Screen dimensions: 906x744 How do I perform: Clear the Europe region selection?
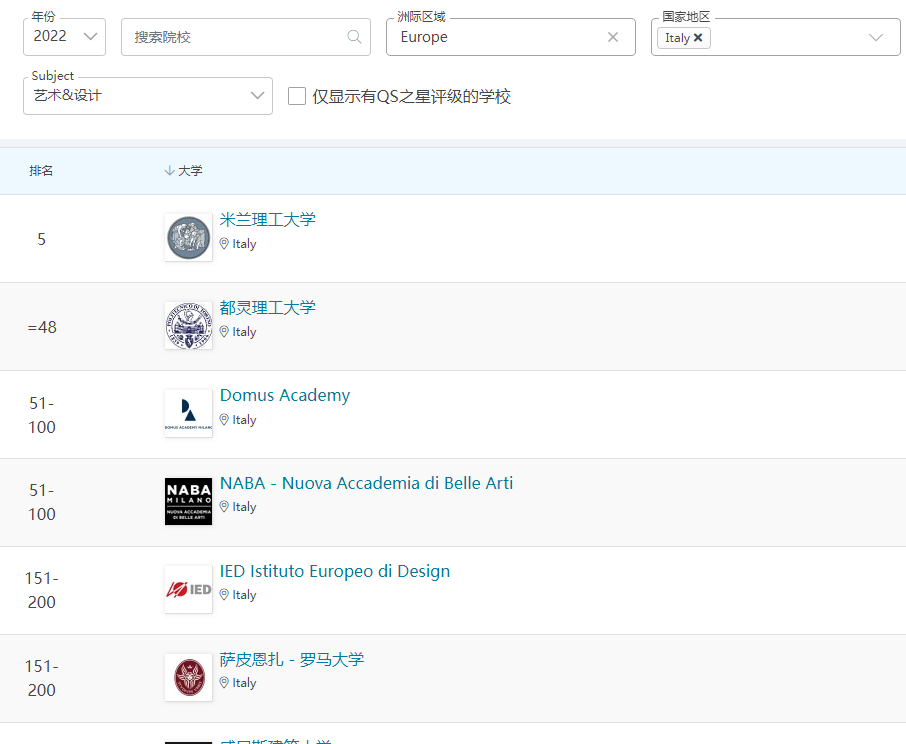[x=613, y=37]
